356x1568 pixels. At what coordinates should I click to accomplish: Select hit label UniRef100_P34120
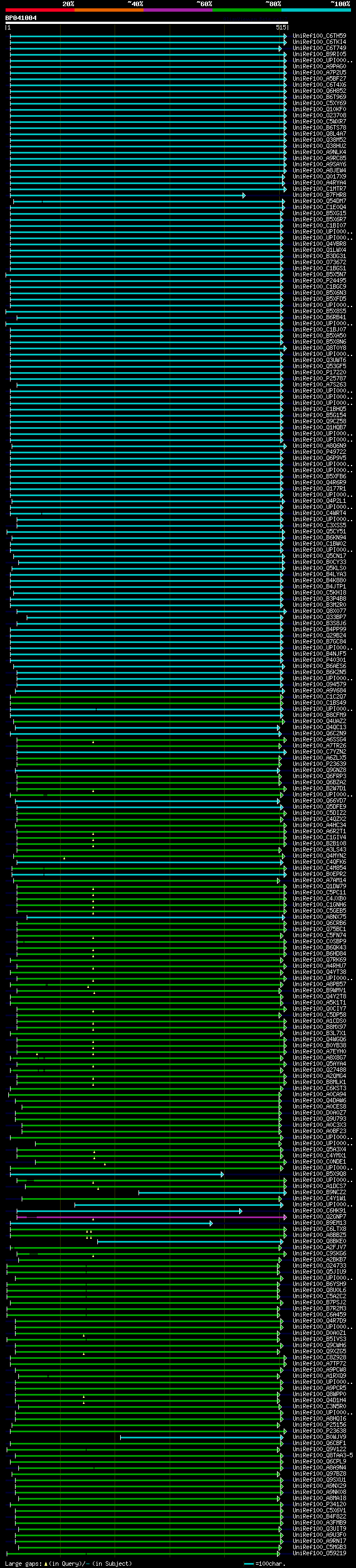319,1504
